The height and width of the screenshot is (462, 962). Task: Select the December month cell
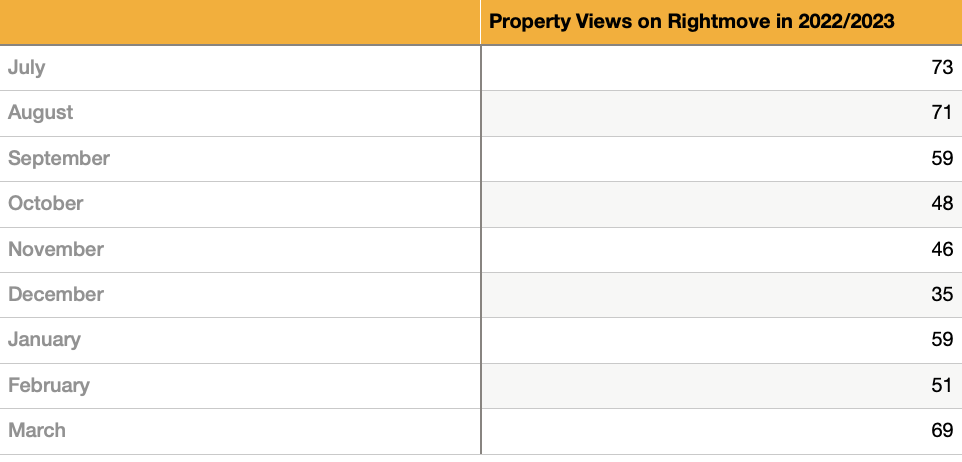(x=56, y=294)
